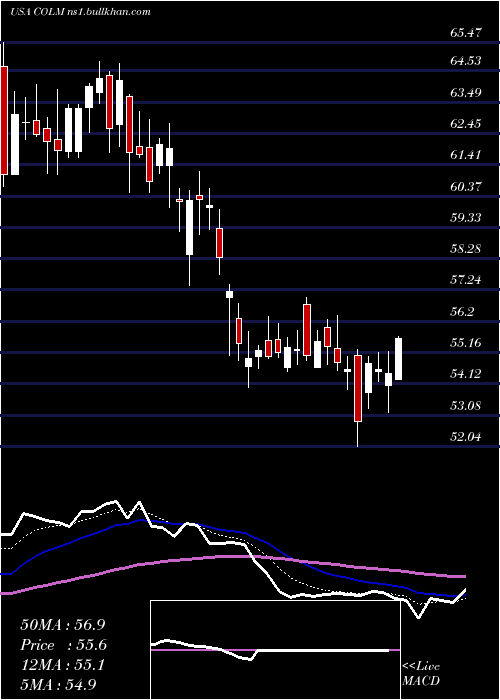500x700 pixels.
Task: Select the 54.12 price axis label
Action: (x=466, y=374)
